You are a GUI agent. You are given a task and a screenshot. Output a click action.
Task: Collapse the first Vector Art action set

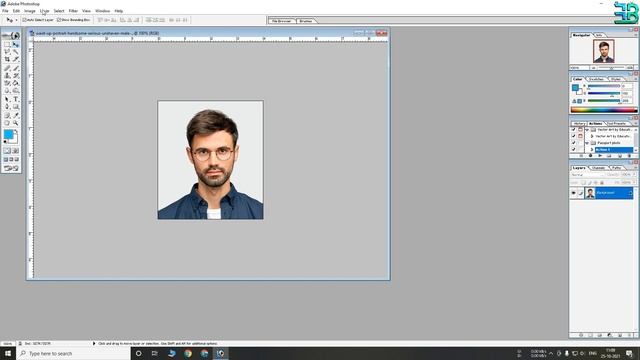[587, 130]
